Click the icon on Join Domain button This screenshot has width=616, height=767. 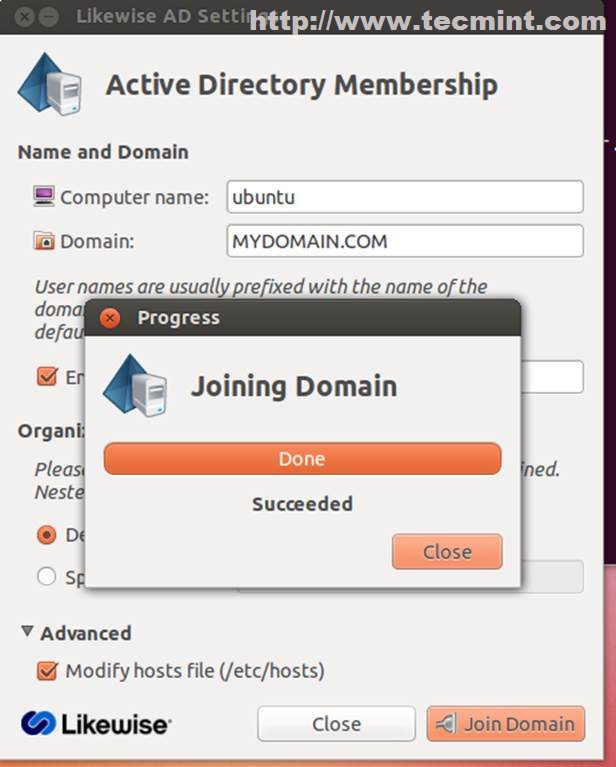(x=446, y=724)
